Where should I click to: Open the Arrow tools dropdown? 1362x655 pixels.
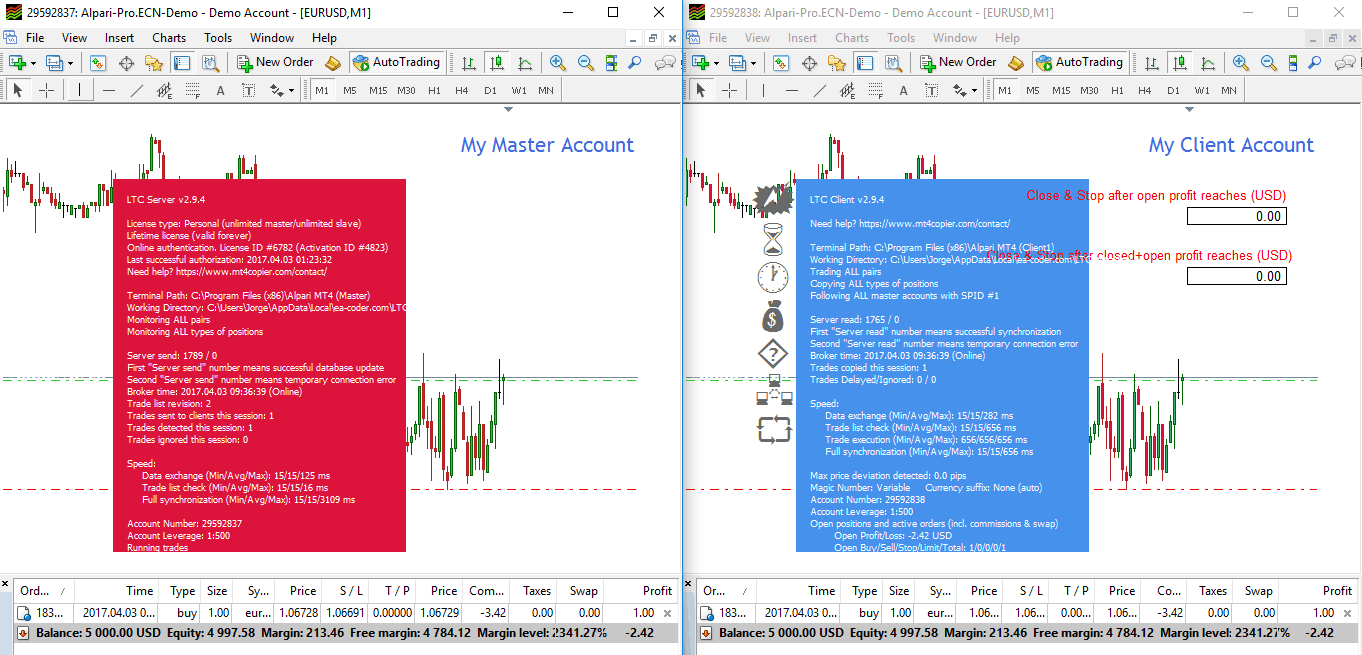coord(290,89)
